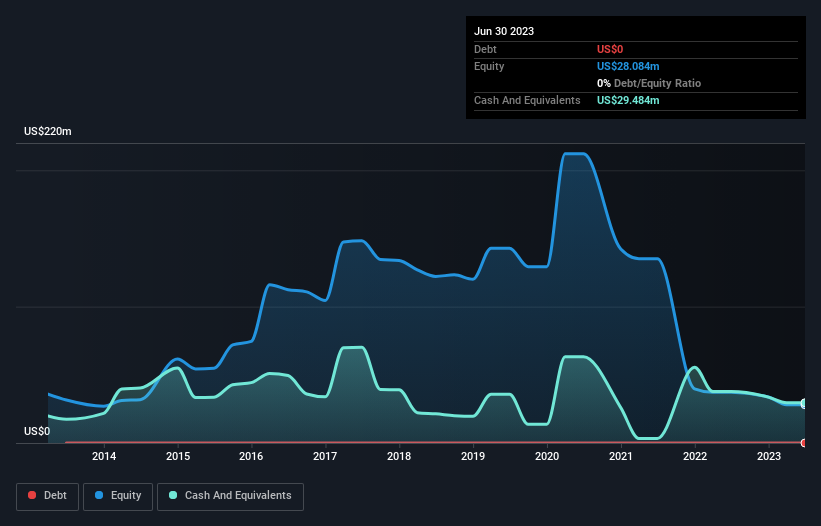Click the red Debt endpoint marker
Viewport: 821px width, 526px height.
tap(804, 443)
